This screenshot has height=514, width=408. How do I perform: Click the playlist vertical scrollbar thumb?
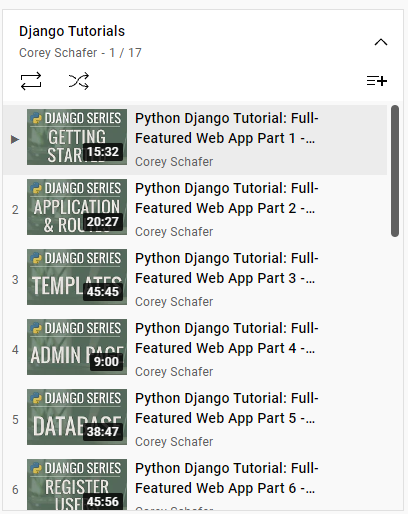coord(395,171)
